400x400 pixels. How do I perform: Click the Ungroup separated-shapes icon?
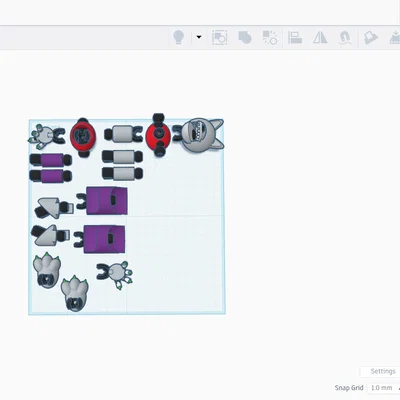pyautogui.click(x=270, y=37)
